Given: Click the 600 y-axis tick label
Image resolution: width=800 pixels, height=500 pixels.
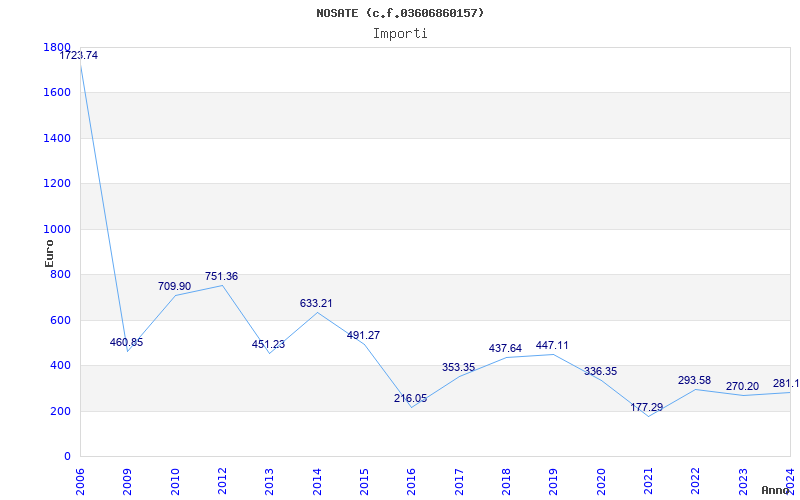Looking at the screenshot, I should pos(60,320).
